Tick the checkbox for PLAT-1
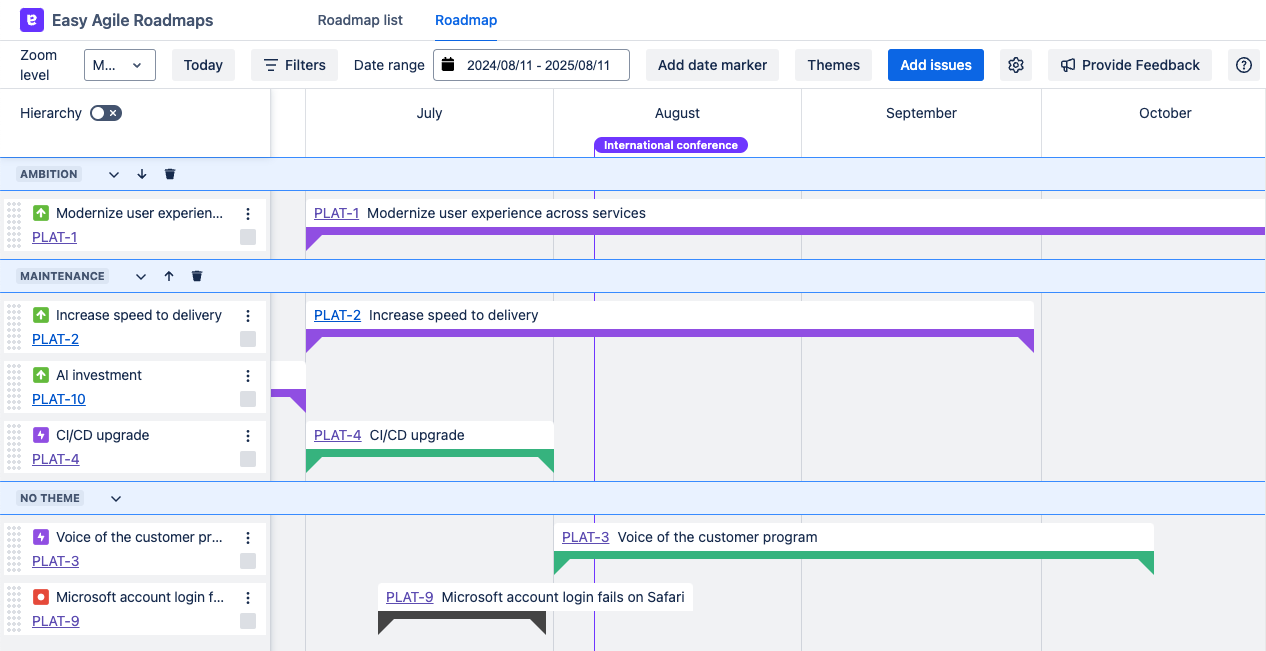 [248, 237]
